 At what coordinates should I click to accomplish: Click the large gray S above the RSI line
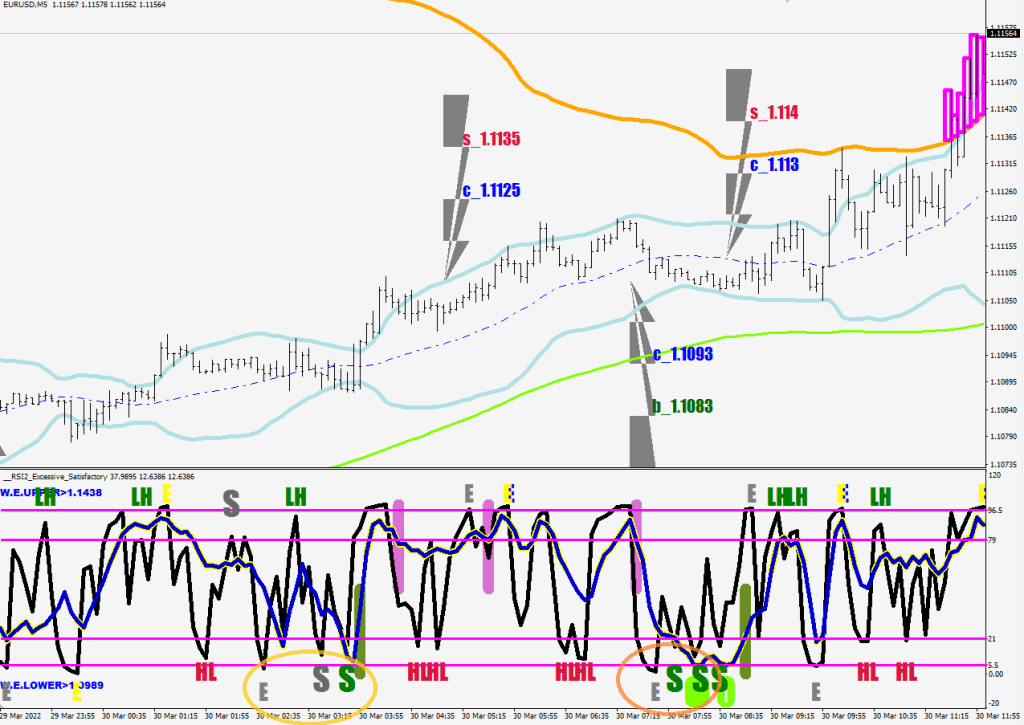point(231,502)
